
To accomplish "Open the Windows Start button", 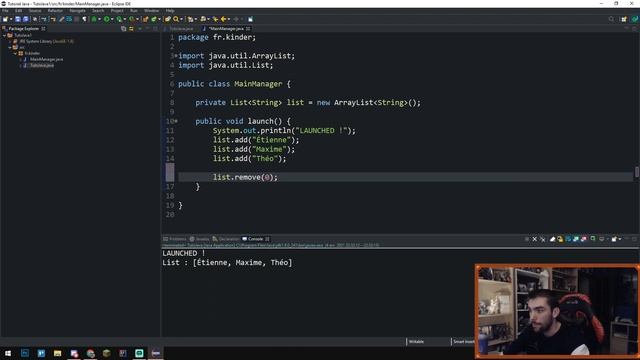I will [8, 353].
